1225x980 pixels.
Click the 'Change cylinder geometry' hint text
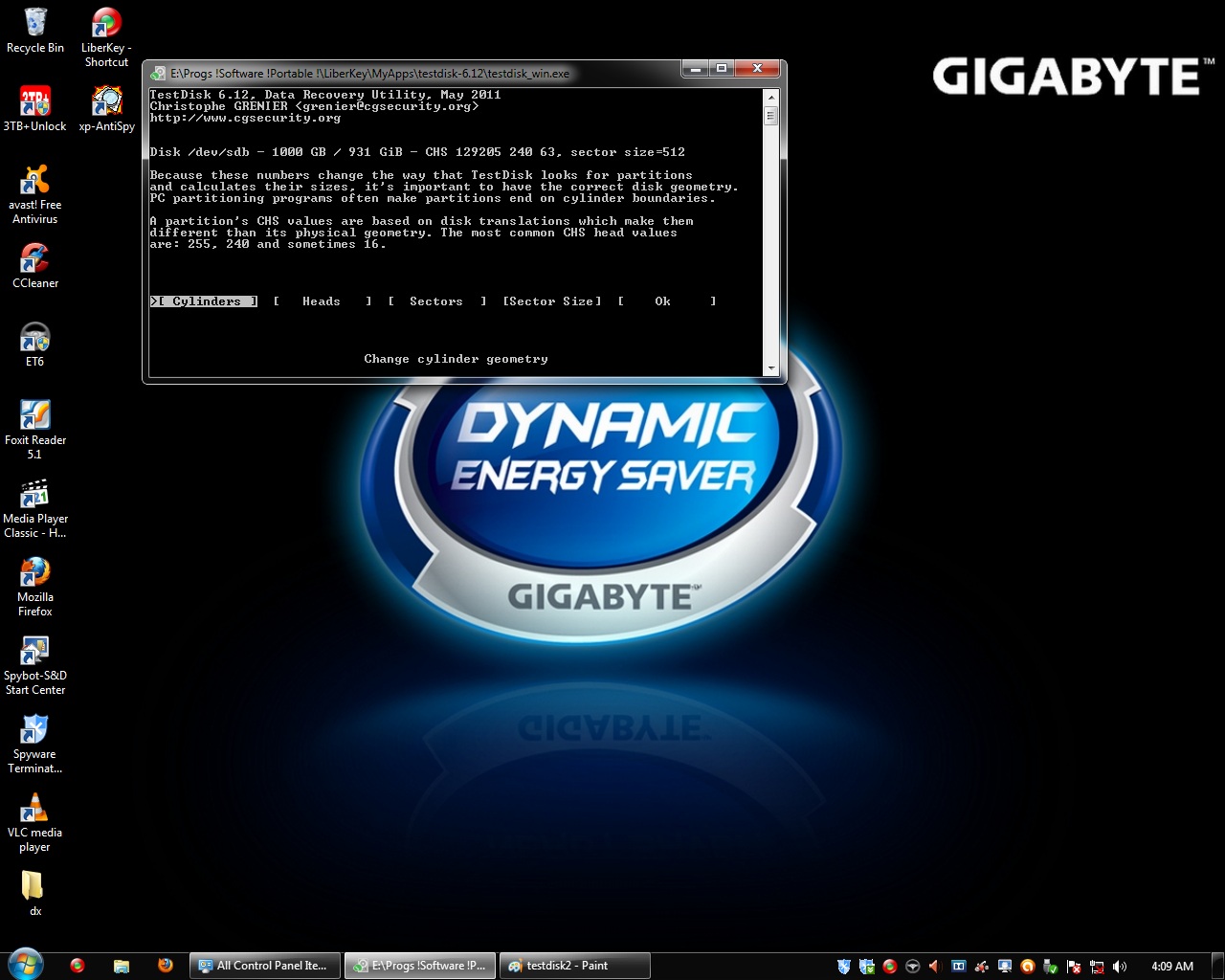pos(457,359)
